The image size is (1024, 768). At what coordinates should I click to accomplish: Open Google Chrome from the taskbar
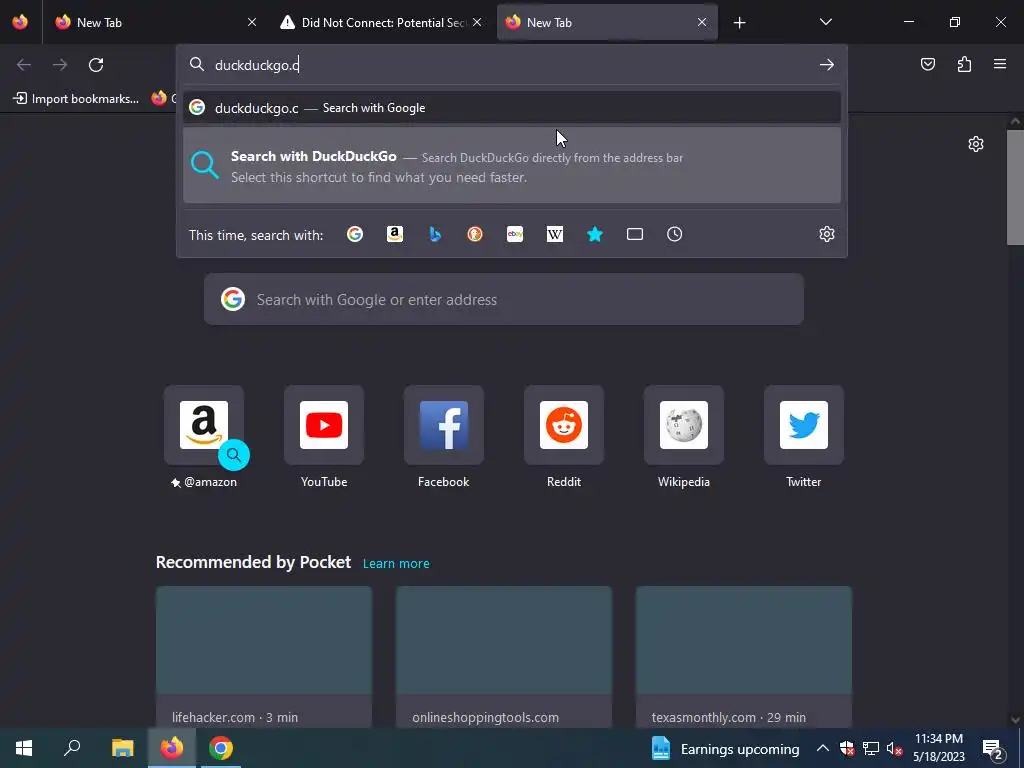pos(221,748)
